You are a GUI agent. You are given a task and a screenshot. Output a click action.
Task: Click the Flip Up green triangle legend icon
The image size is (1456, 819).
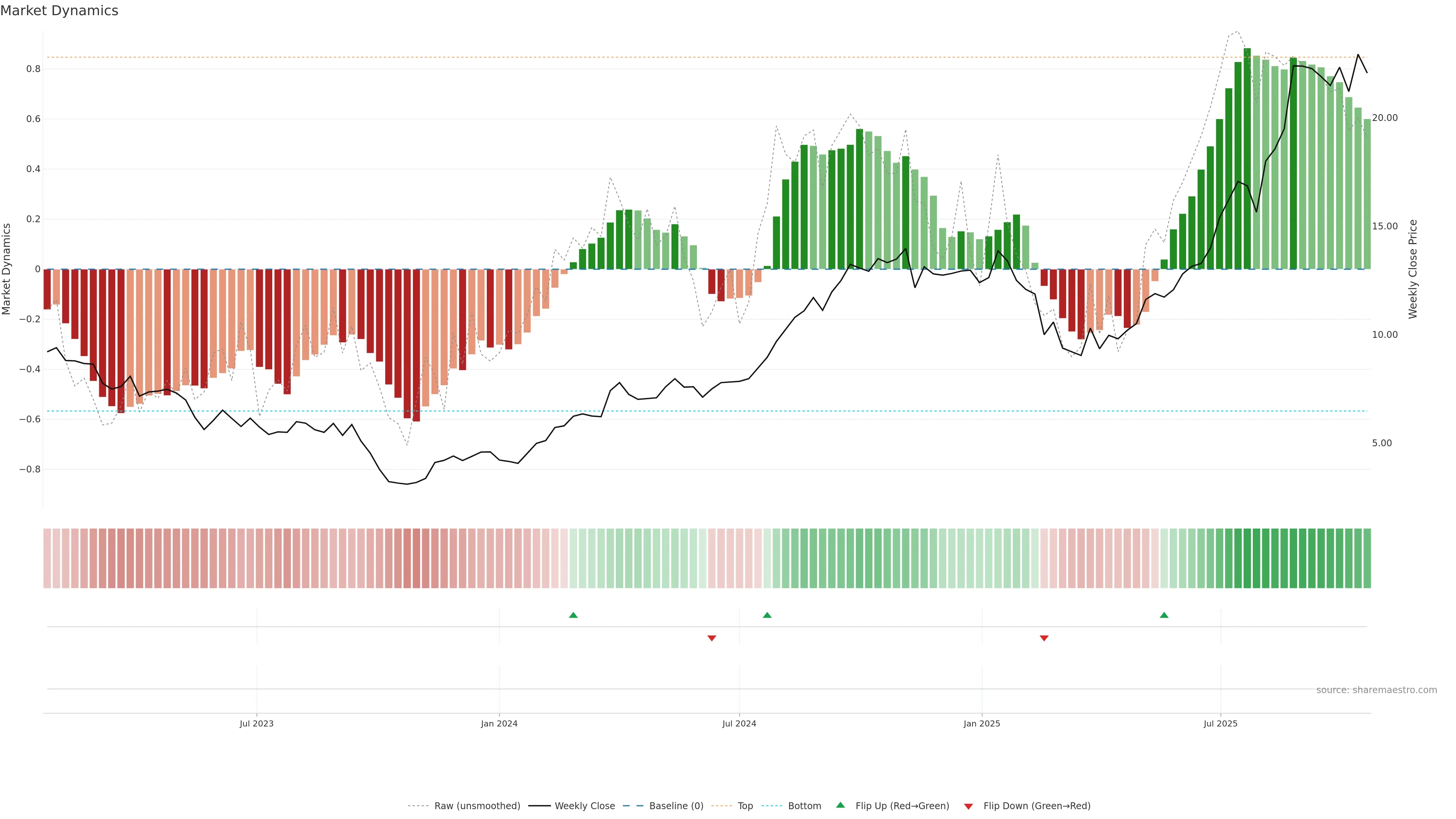tap(841, 805)
